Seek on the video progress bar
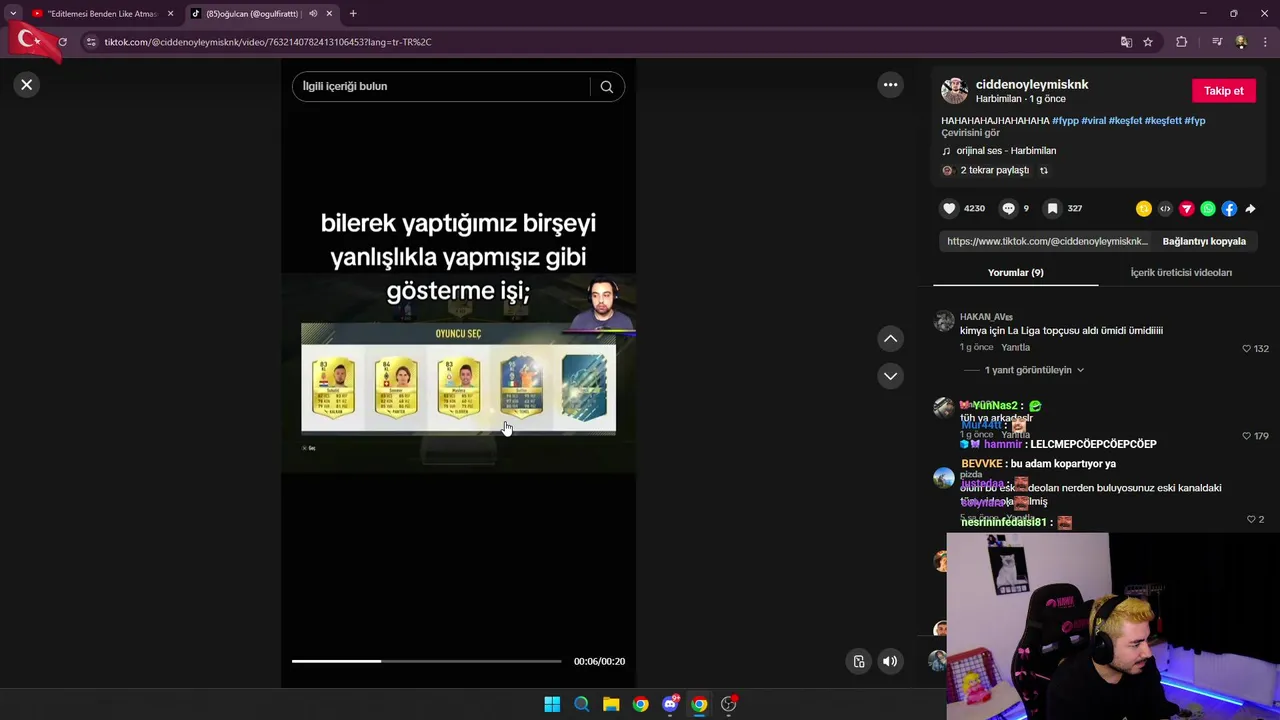The width and height of the screenshot is (1280, 720). pos(426,661)
